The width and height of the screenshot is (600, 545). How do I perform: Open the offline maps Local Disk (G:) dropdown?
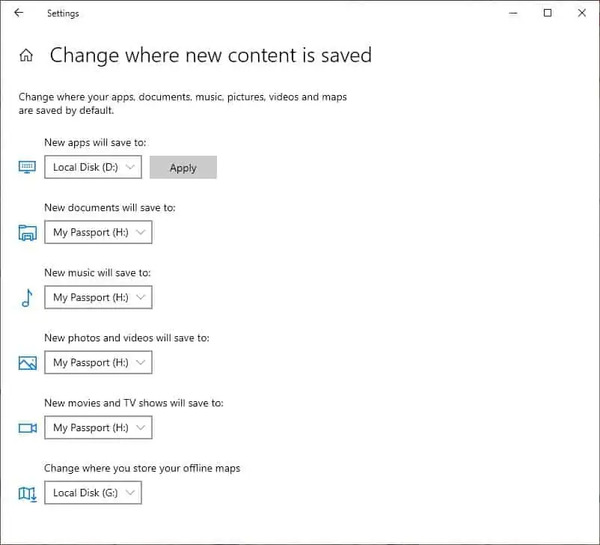[x=93, y=493]
